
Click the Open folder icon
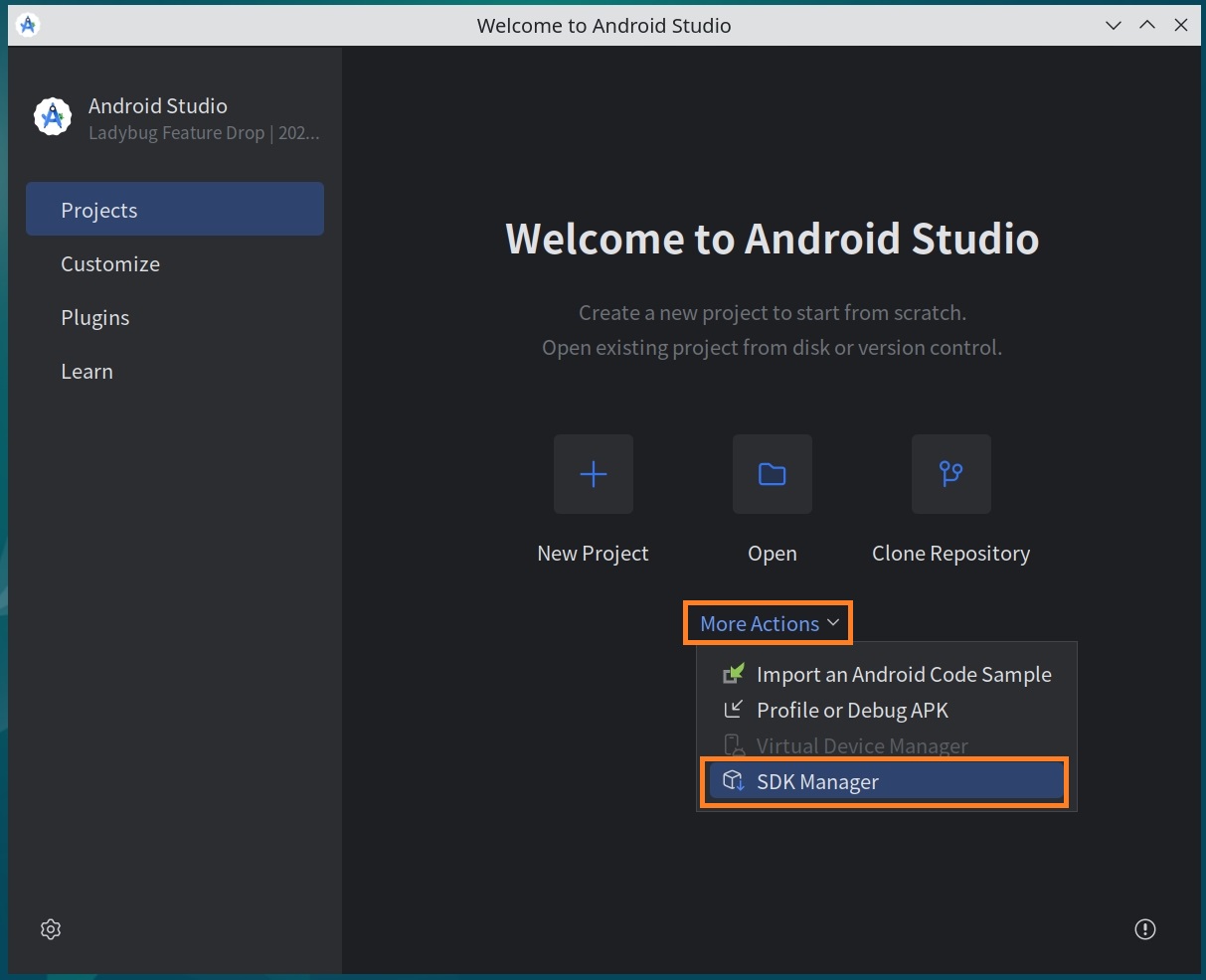point(772,474)
